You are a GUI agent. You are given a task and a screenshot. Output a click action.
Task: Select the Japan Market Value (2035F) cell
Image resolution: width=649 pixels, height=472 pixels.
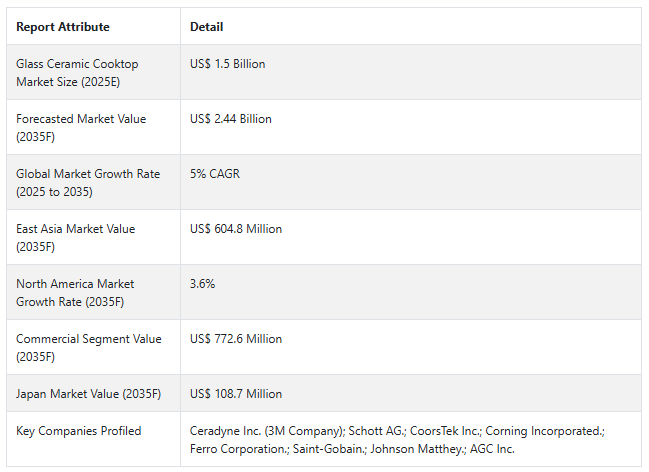pyautogui.click(x=88, y=394)
